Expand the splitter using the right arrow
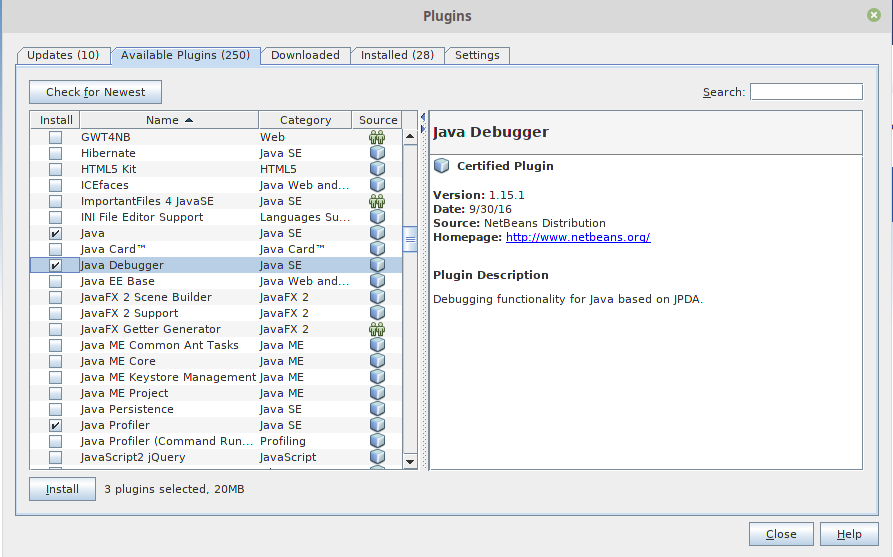This screenshot has height=557, width=893. (x=423, y=129)
